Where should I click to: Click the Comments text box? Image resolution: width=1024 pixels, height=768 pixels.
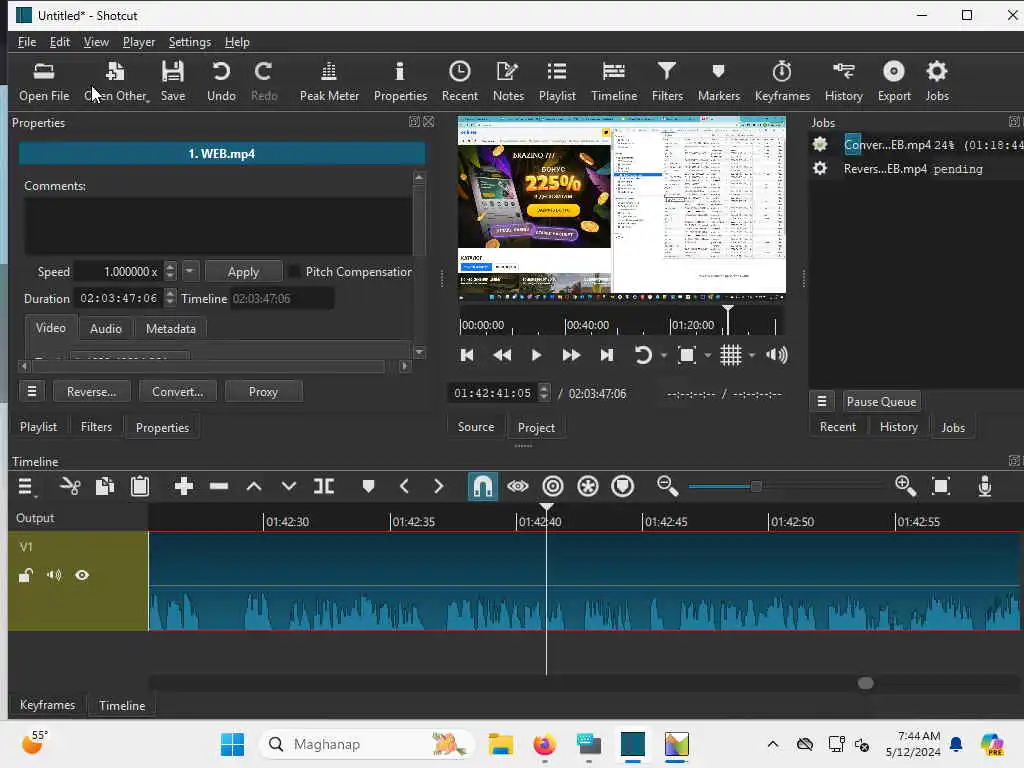[218, 225]
